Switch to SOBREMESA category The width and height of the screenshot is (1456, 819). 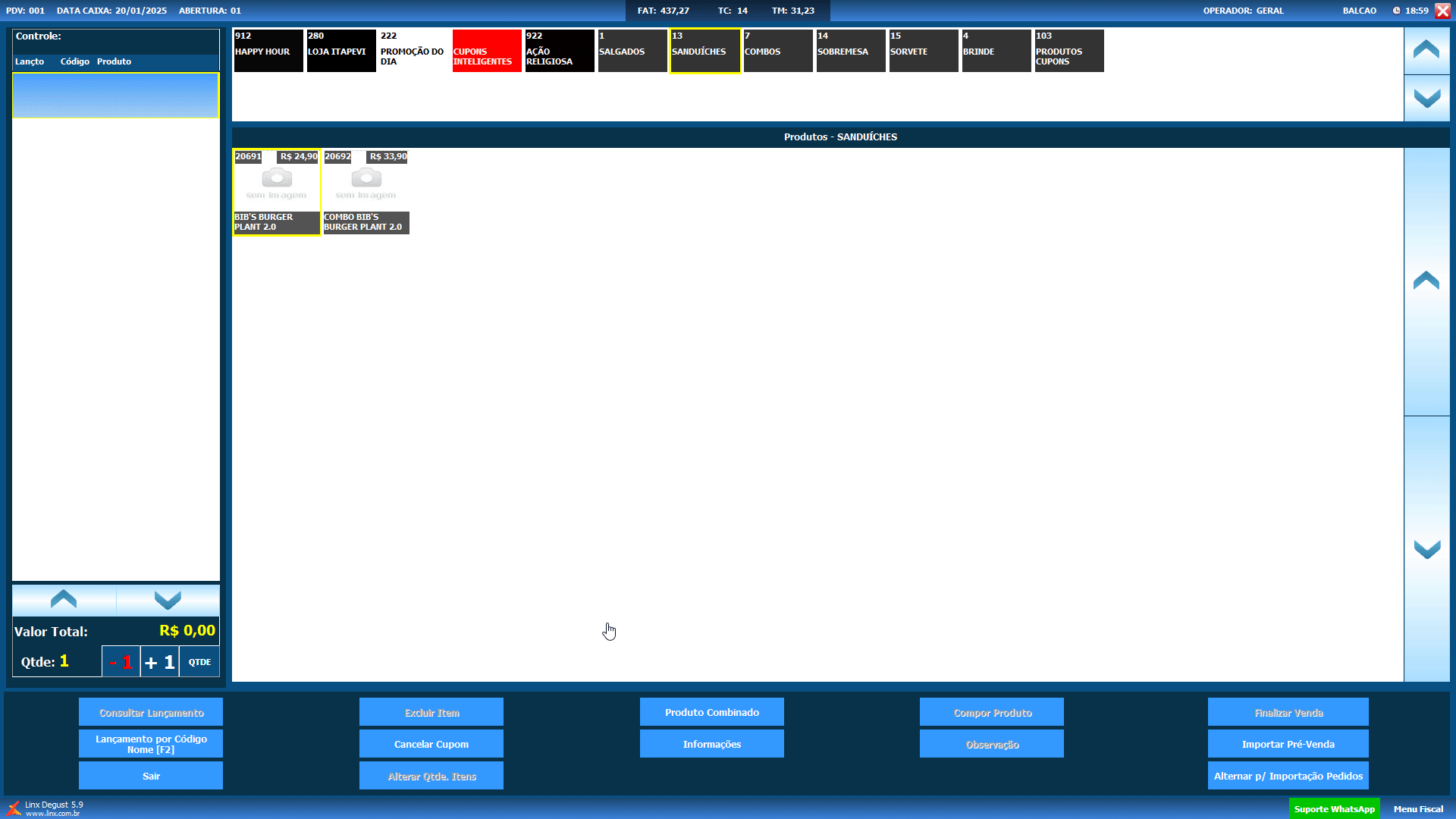850,51
